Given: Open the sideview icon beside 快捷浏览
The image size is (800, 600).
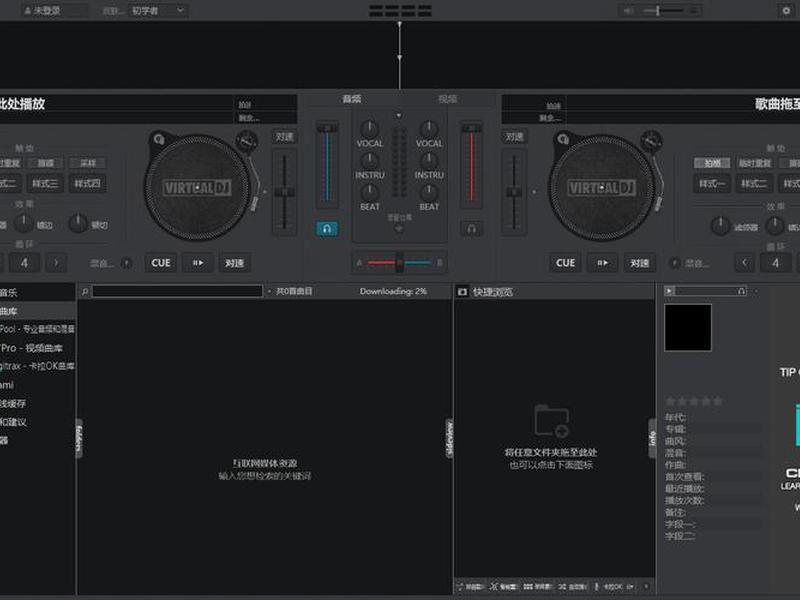Looking at the screenshot, I should click(x=462, y=292).
